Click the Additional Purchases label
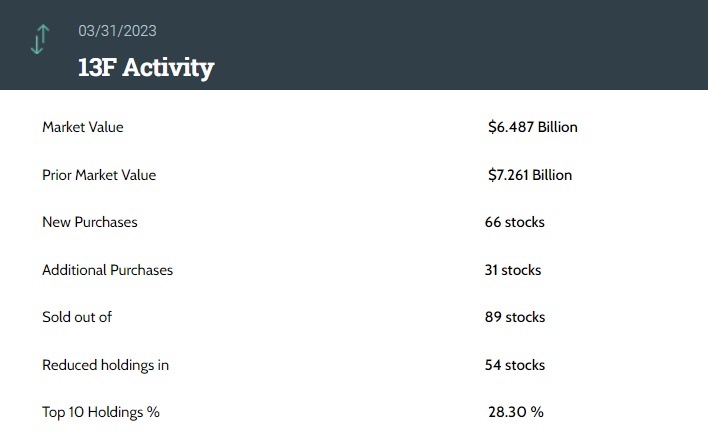The image size is (708, 439). pyautogui.click(x=107, y=270)
